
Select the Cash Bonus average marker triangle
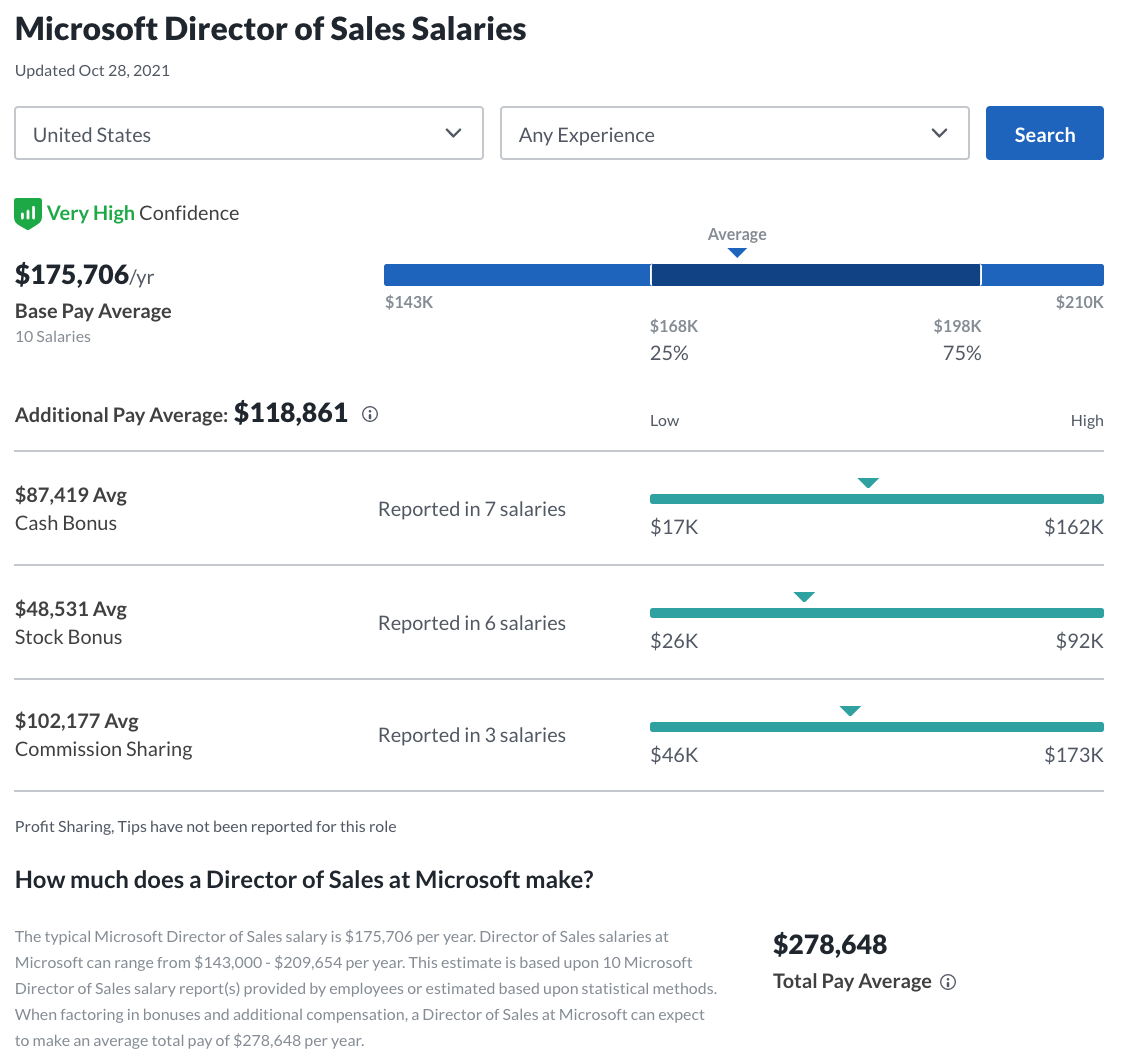[868, 482]
